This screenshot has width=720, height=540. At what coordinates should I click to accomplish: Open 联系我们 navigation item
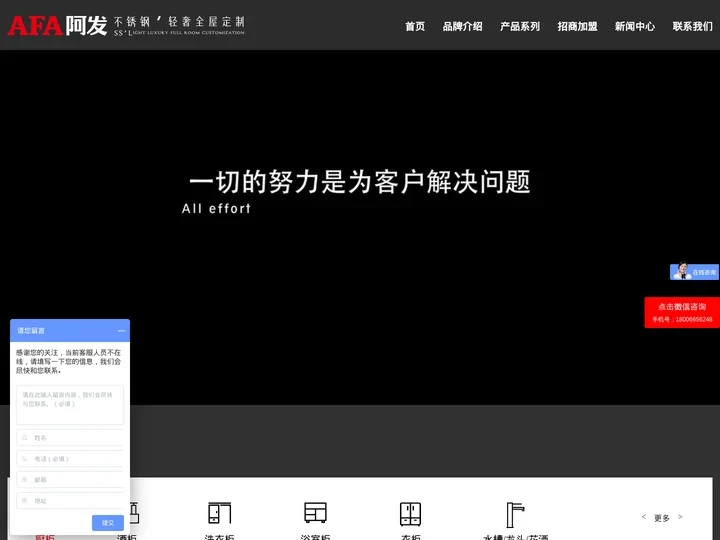click(692, 26)
